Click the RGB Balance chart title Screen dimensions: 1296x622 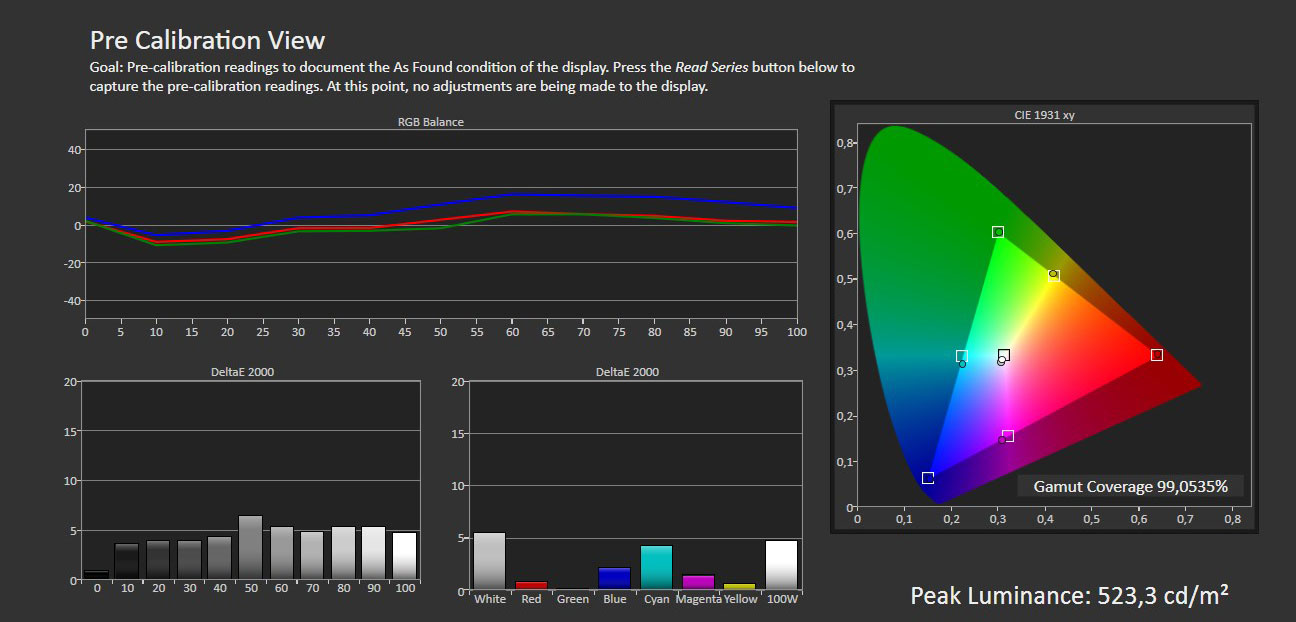point(431,122)
